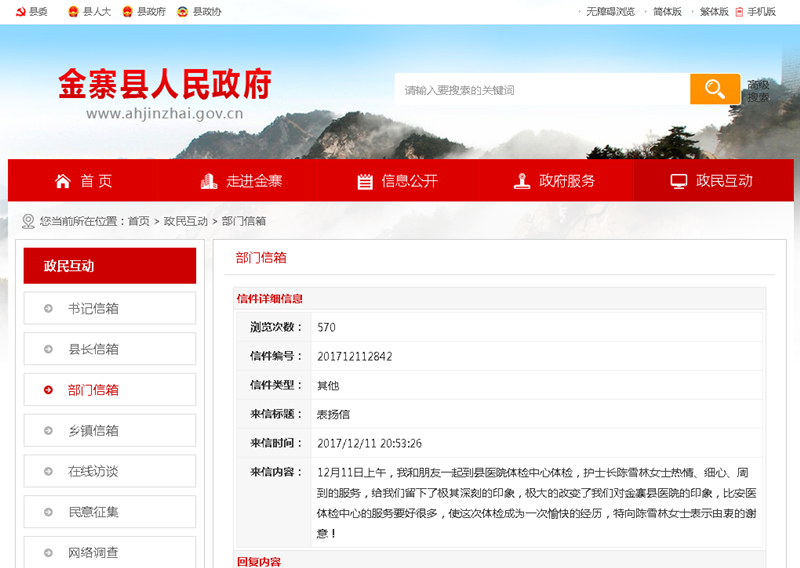Open 高级搜索 advanced search

758,91
